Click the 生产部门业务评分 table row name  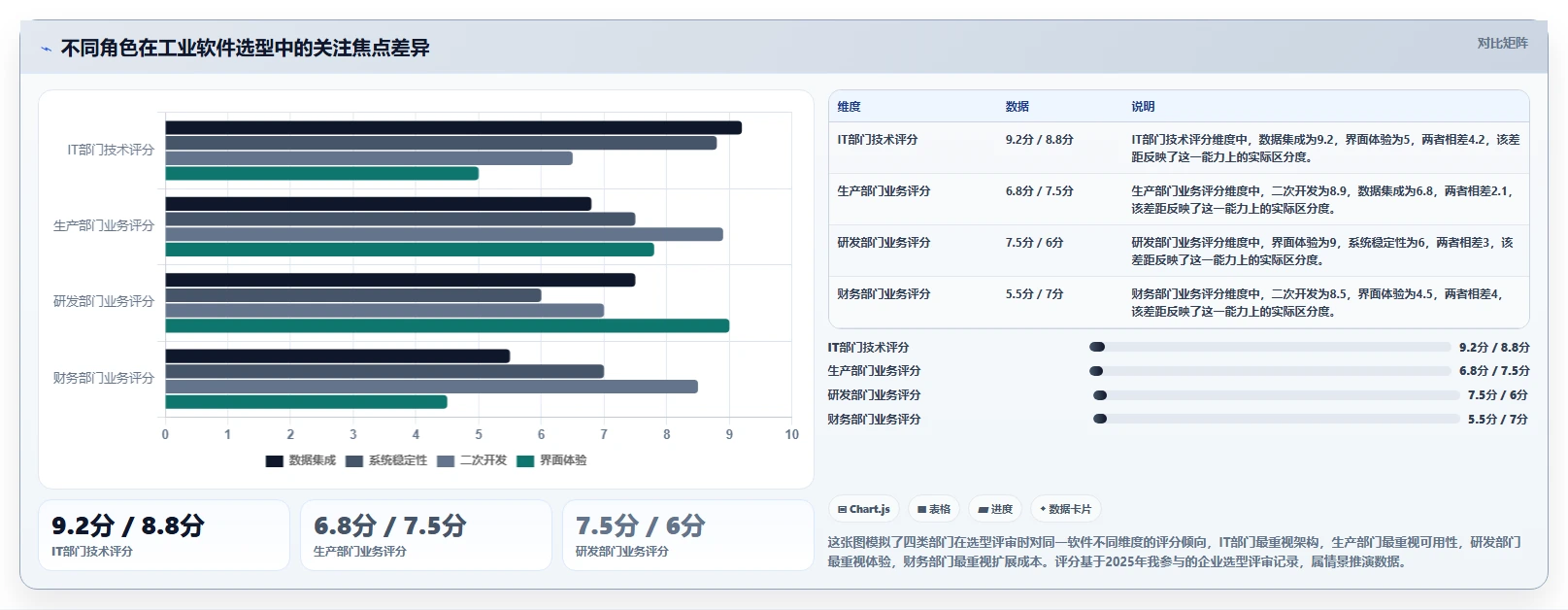[884, 191]
